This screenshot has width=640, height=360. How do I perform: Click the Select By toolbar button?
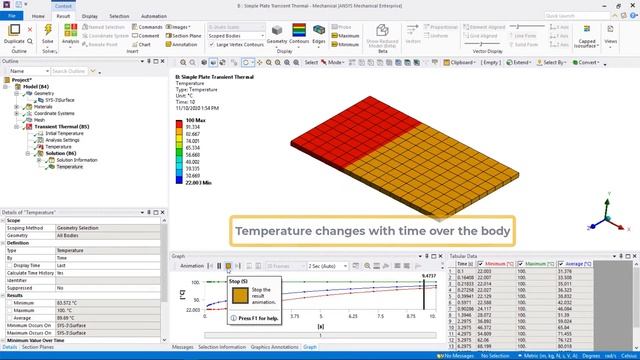pyautogui.click(x=552, y=62)
